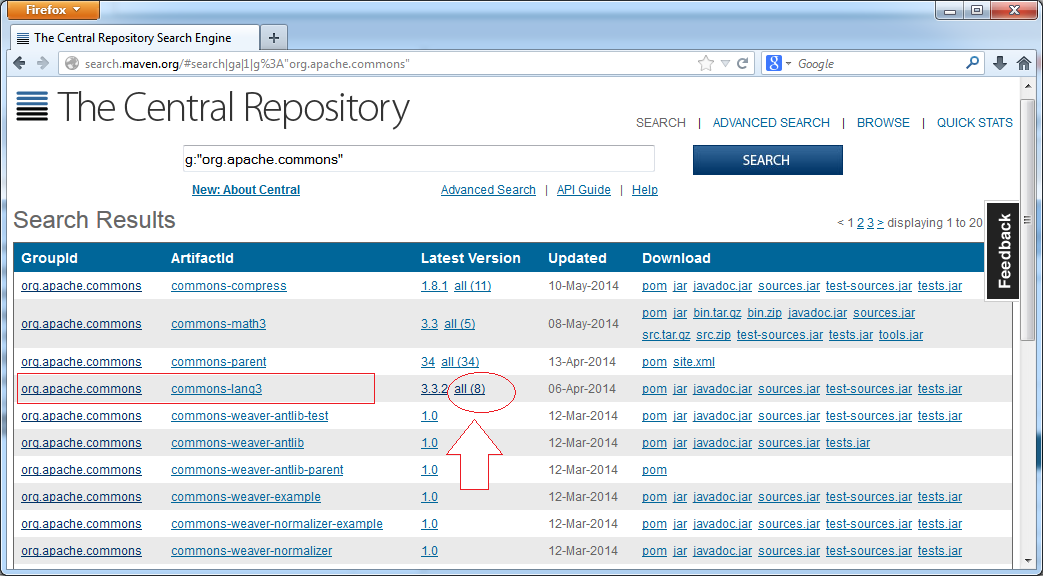This screenshot has width=1043, height=576.
Task: Open version 1.8.1 of commons-compress
Action: tap(434, 286)
